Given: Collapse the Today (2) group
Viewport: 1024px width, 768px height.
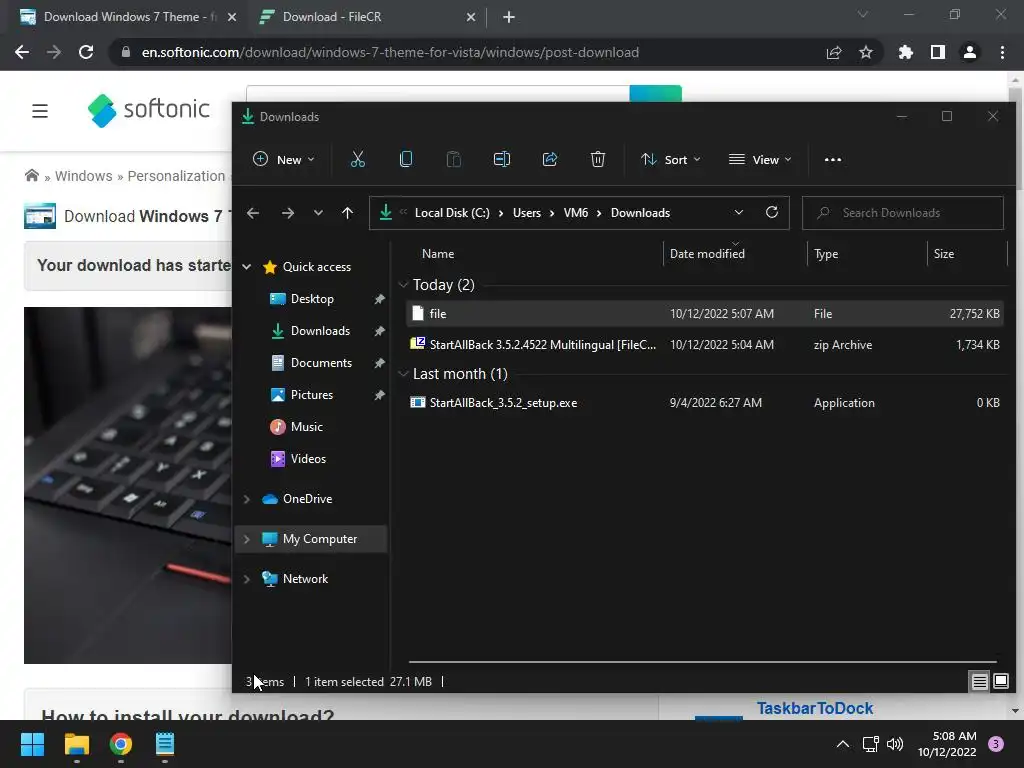Looking at the screenshot, I should 404,284.
